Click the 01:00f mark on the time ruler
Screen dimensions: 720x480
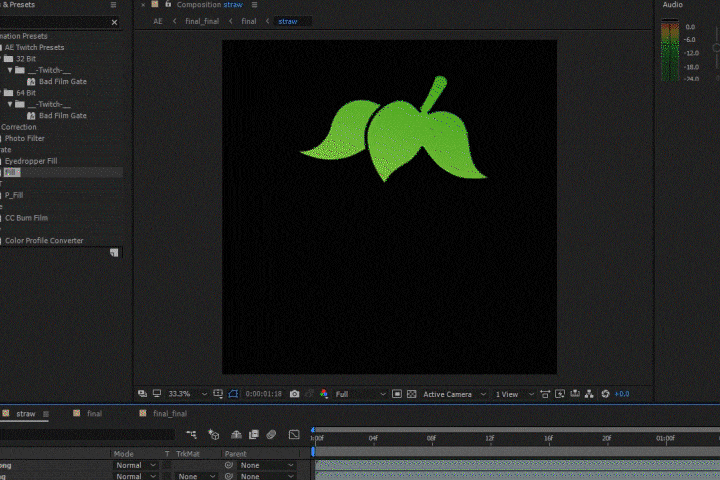[665, 438]
